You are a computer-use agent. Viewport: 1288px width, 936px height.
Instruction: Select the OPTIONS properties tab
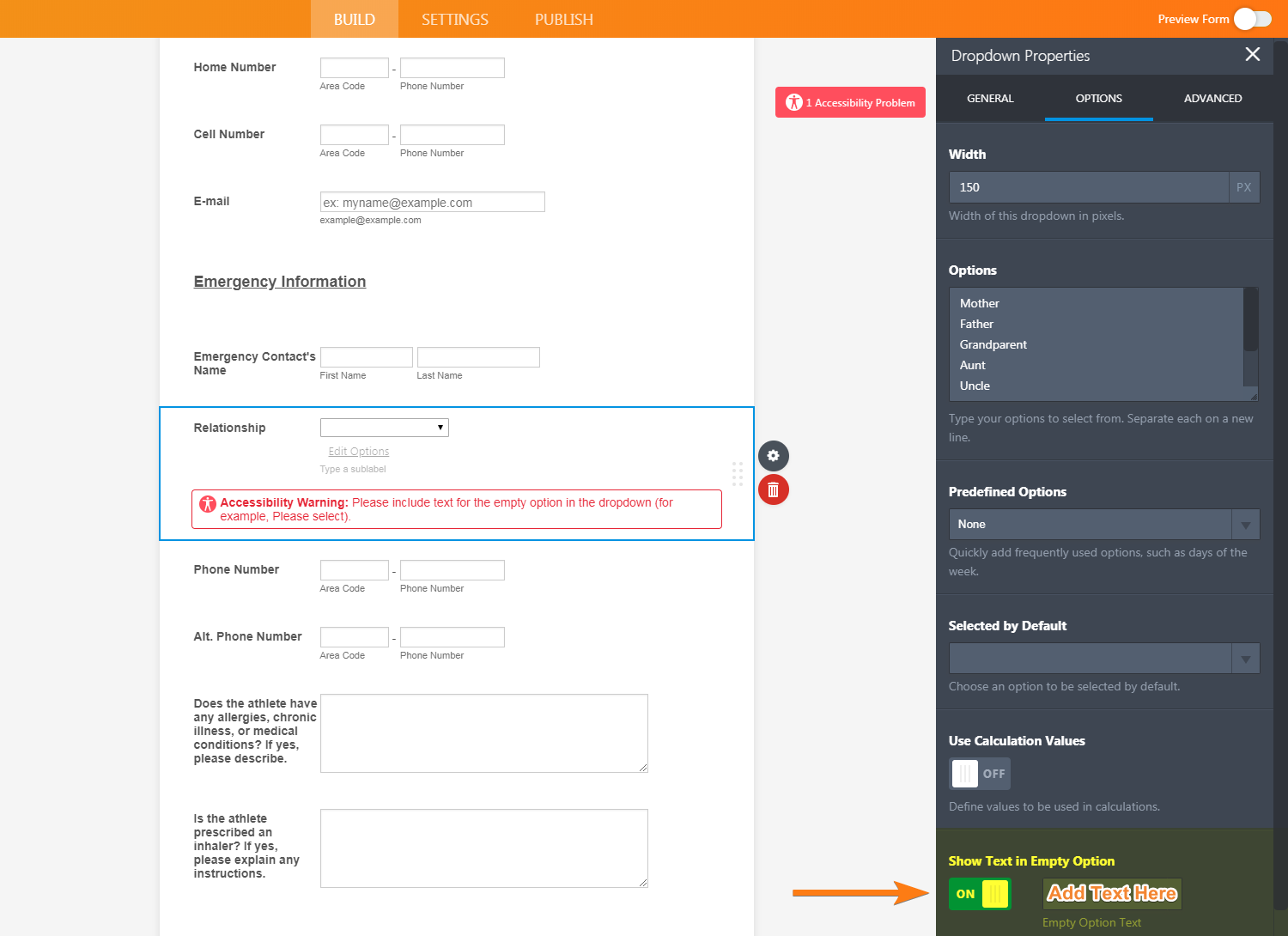(1099, 99)
